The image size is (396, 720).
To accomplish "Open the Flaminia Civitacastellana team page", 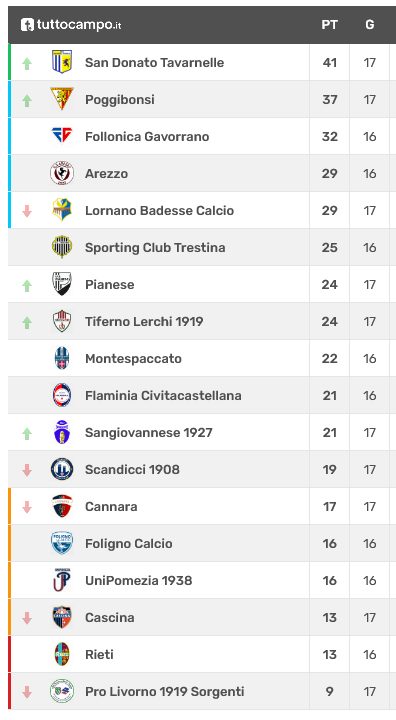I will [x=163, y=395].
